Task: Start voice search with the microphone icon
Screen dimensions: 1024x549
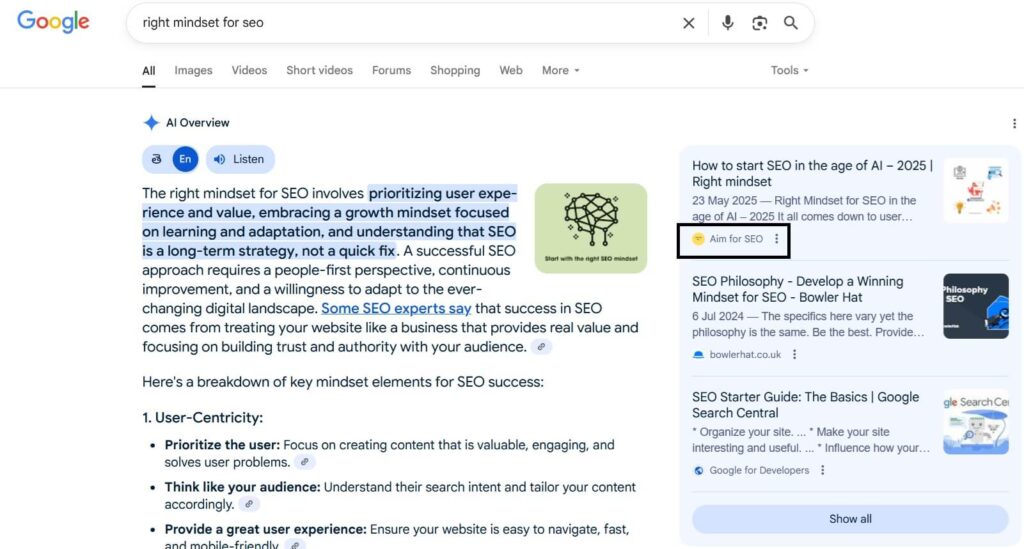Action: click(x=728, y=23)
